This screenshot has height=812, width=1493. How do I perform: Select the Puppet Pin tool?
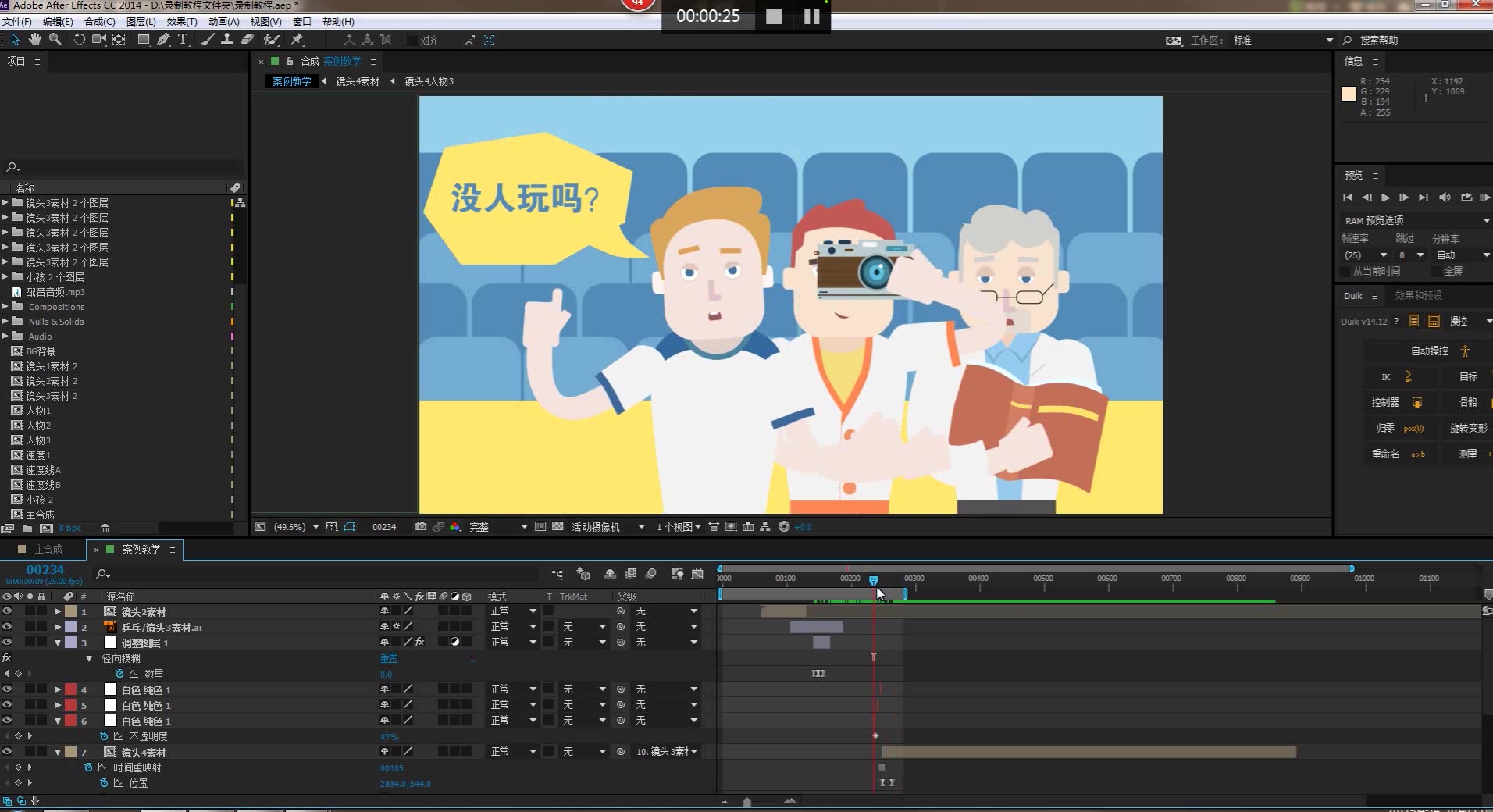click(297, 40)
